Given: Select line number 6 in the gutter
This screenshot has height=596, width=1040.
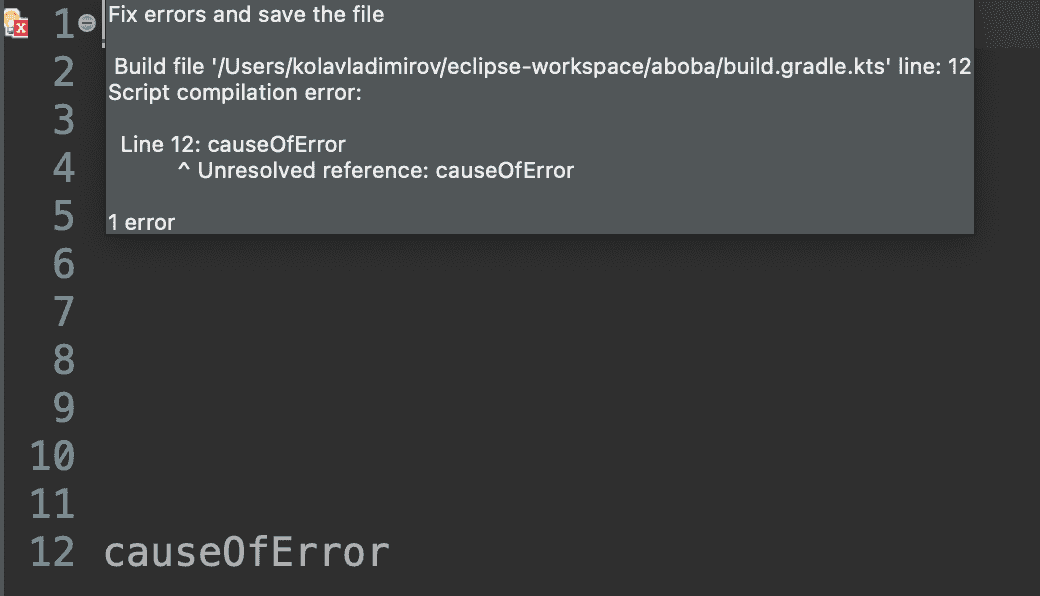Looking at the screenshot, I should [x=64, y=264].
